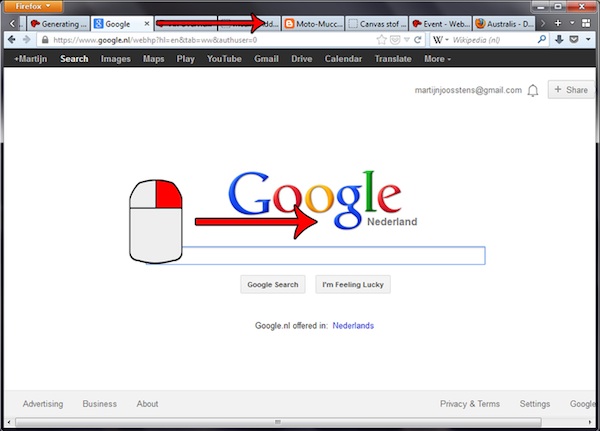
Task: Click the martijnjoosstens@gmail.com account
Action: point(468,90)
